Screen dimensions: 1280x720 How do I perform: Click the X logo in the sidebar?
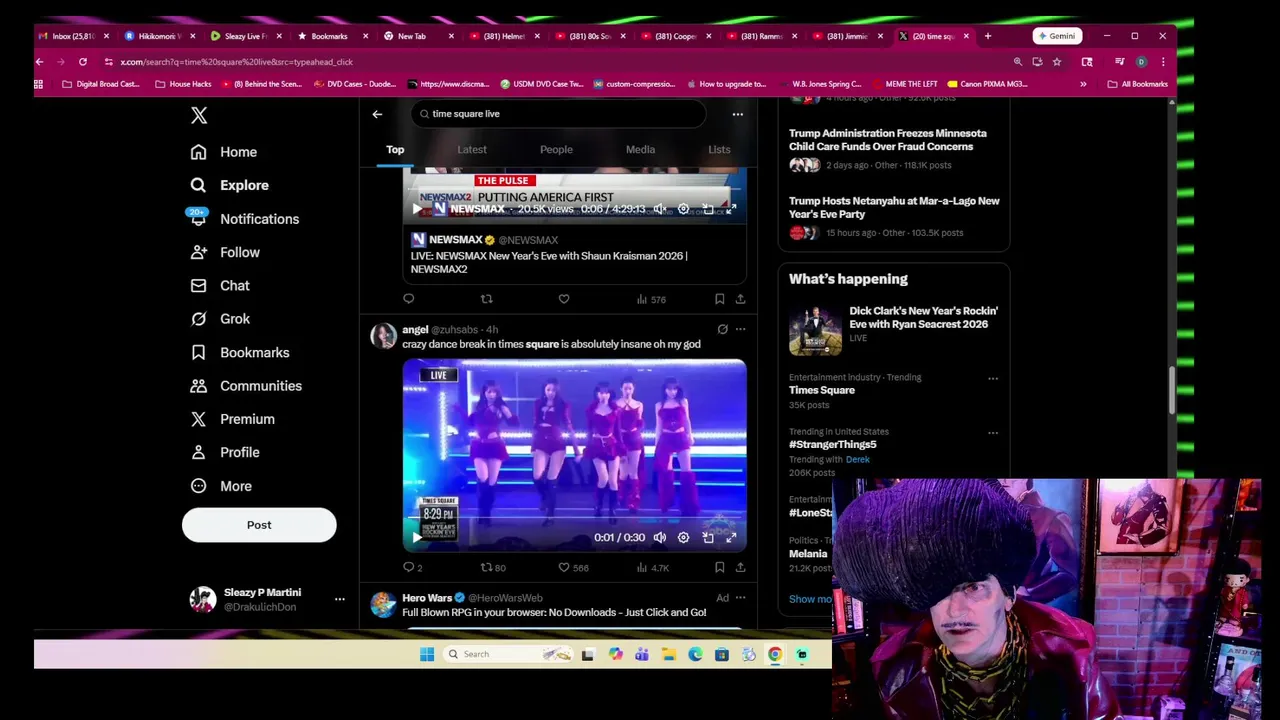coord(199,116)
